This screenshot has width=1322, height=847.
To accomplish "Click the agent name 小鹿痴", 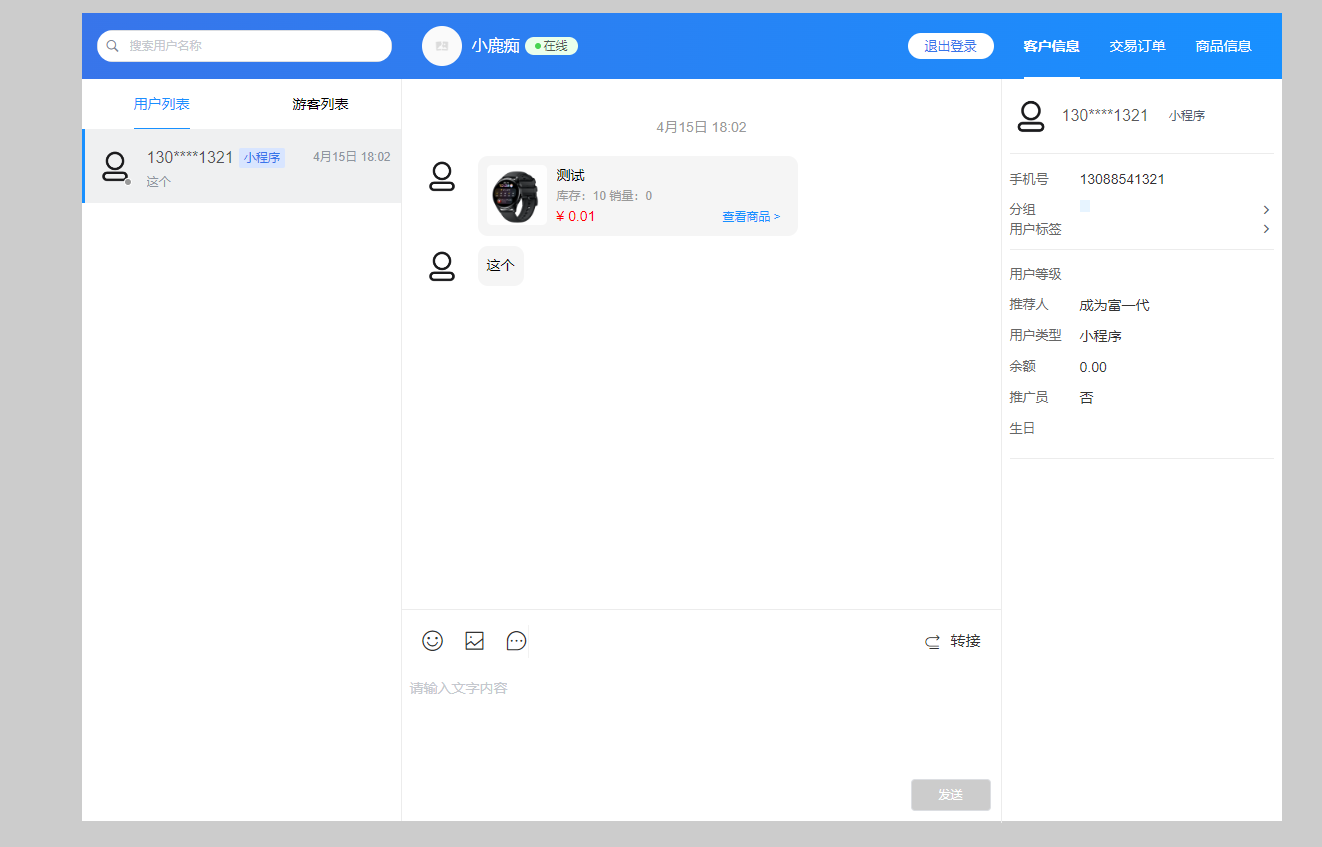I will pos(495,46).
